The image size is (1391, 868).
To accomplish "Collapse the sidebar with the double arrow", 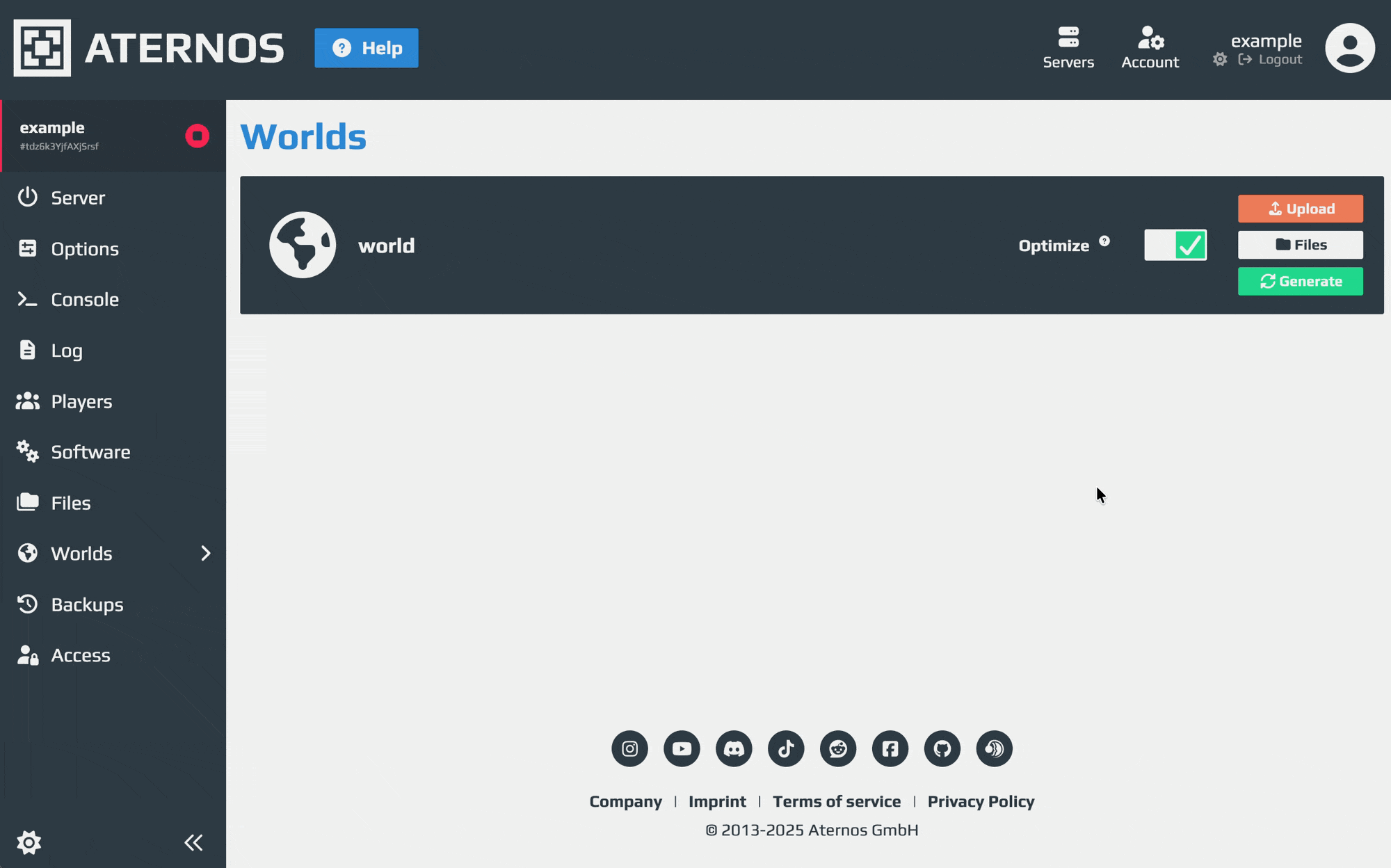I will coord(193,842).
